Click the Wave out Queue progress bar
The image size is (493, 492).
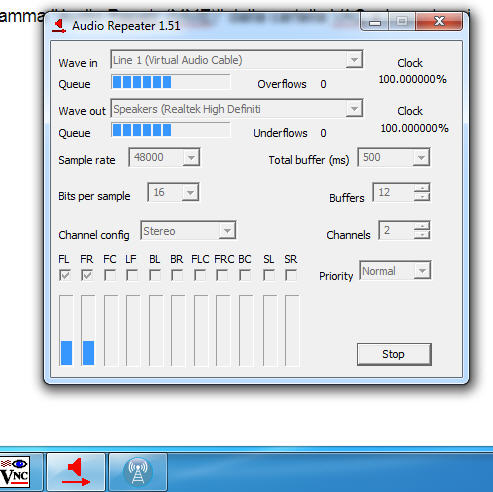point(171,130)
